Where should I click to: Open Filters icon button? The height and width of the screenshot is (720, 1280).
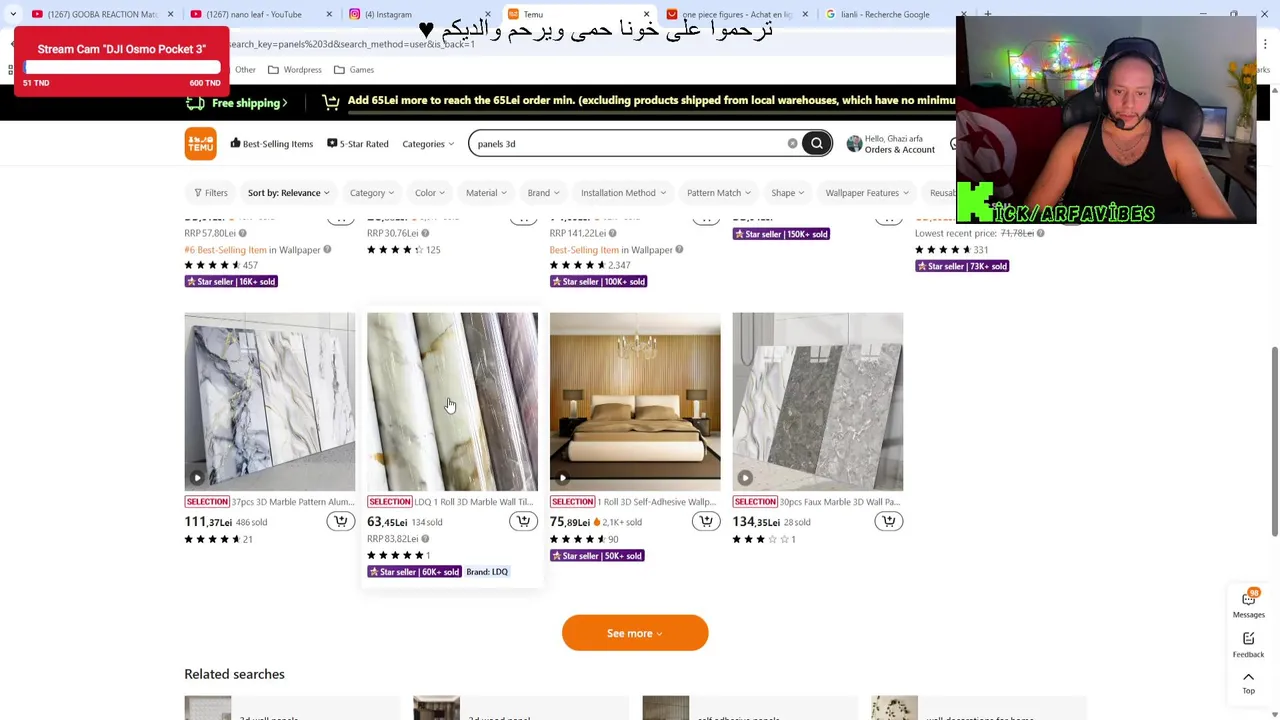(x=210, y=192)
